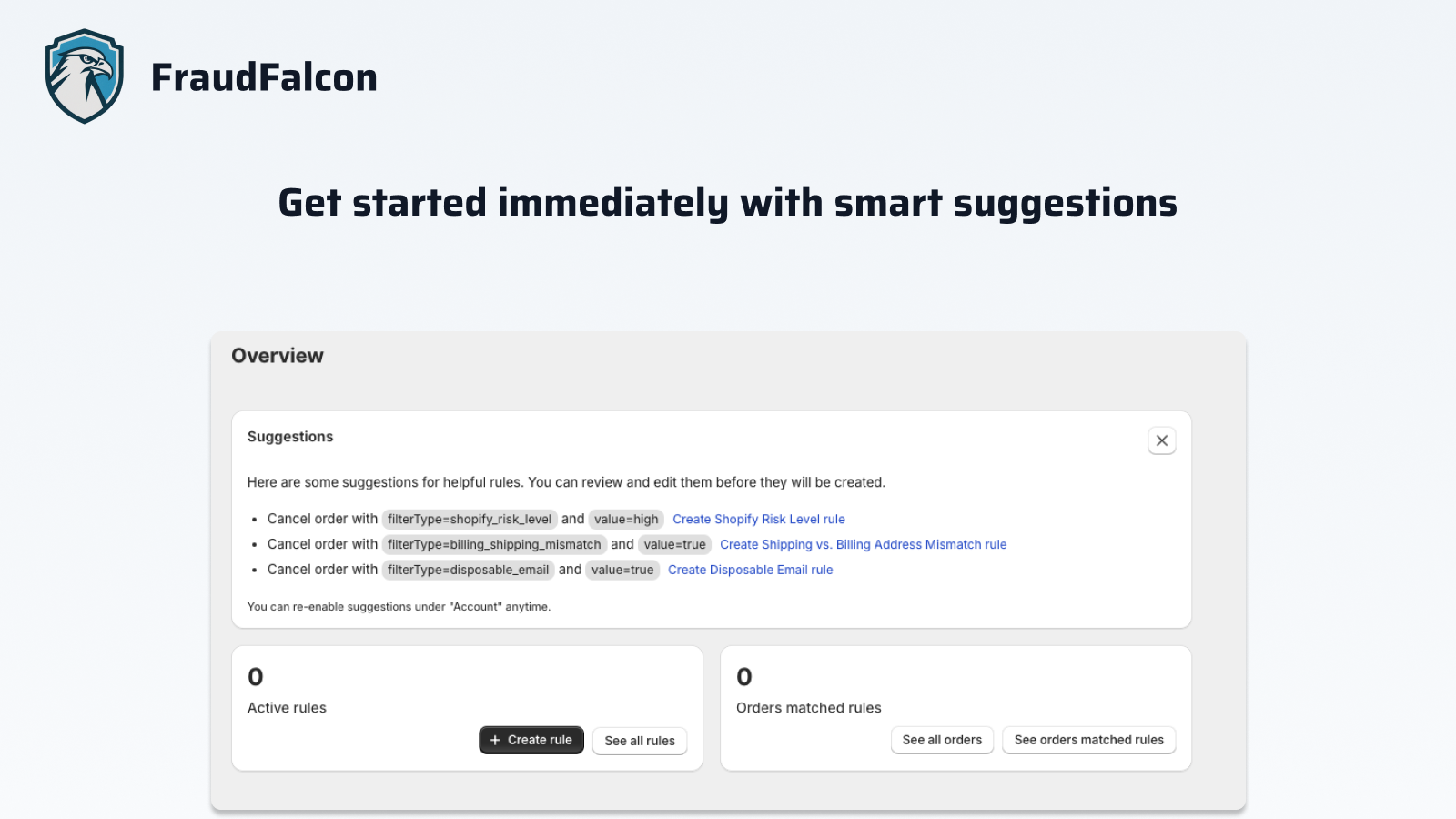Click See orders matched rules
The image size is (1456, 819).
pos(1088,740)
